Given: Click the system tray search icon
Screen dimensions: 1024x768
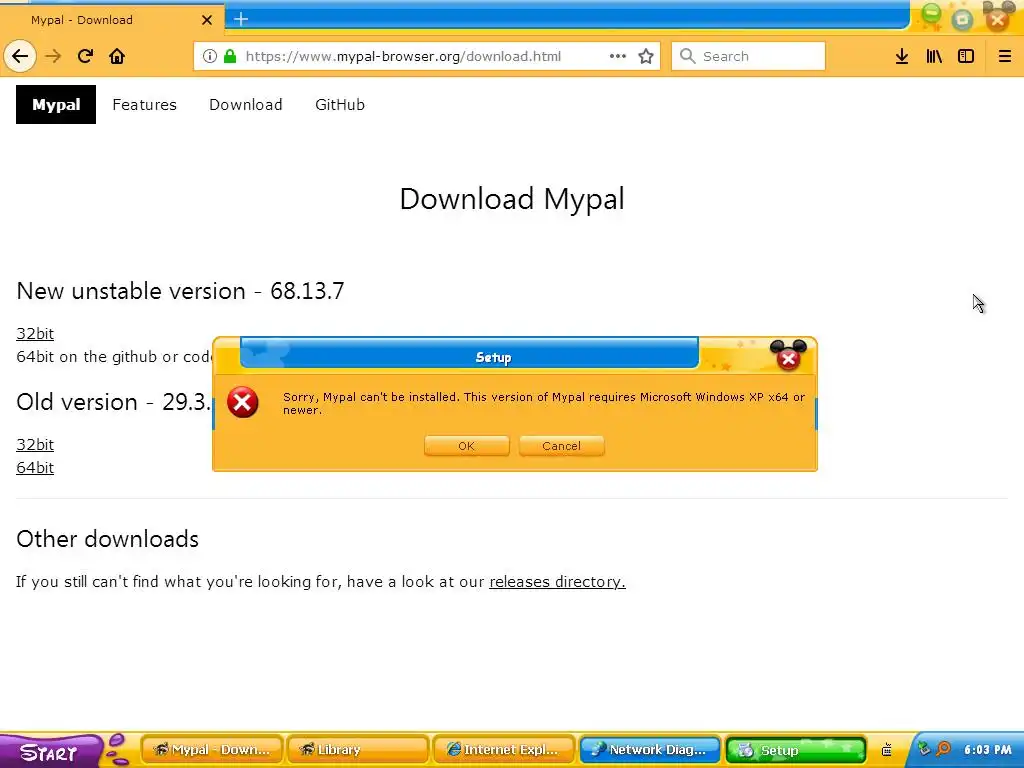Looking at the screenshot, I should coord(943,749).
